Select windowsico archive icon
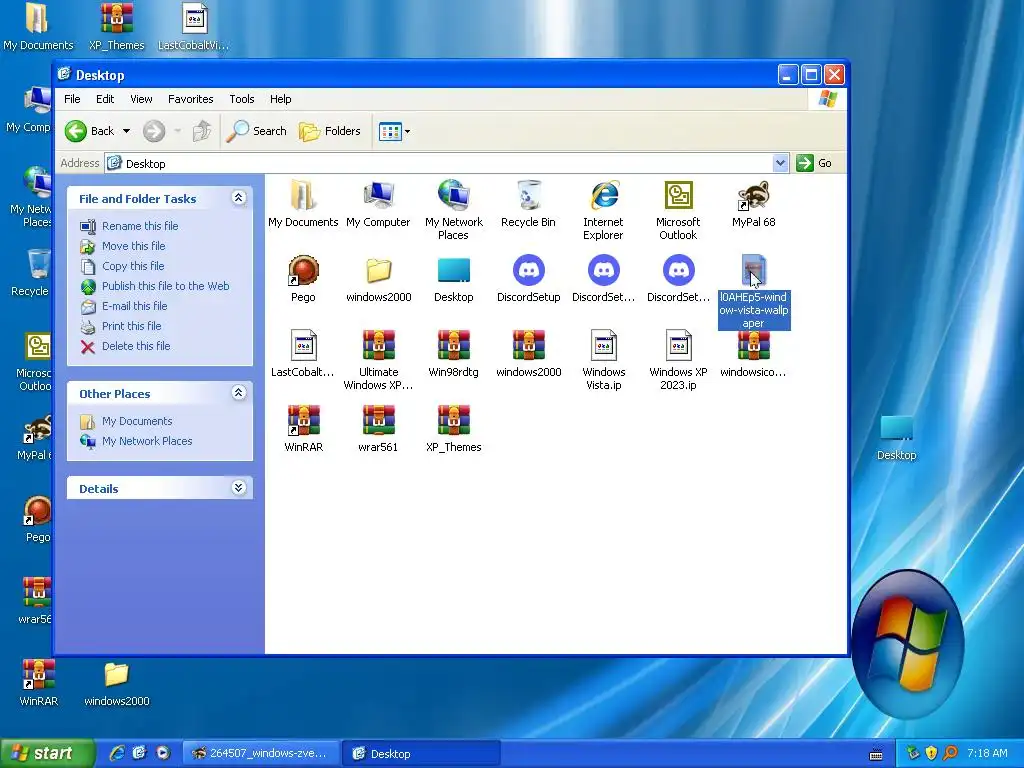 [754, 347]
